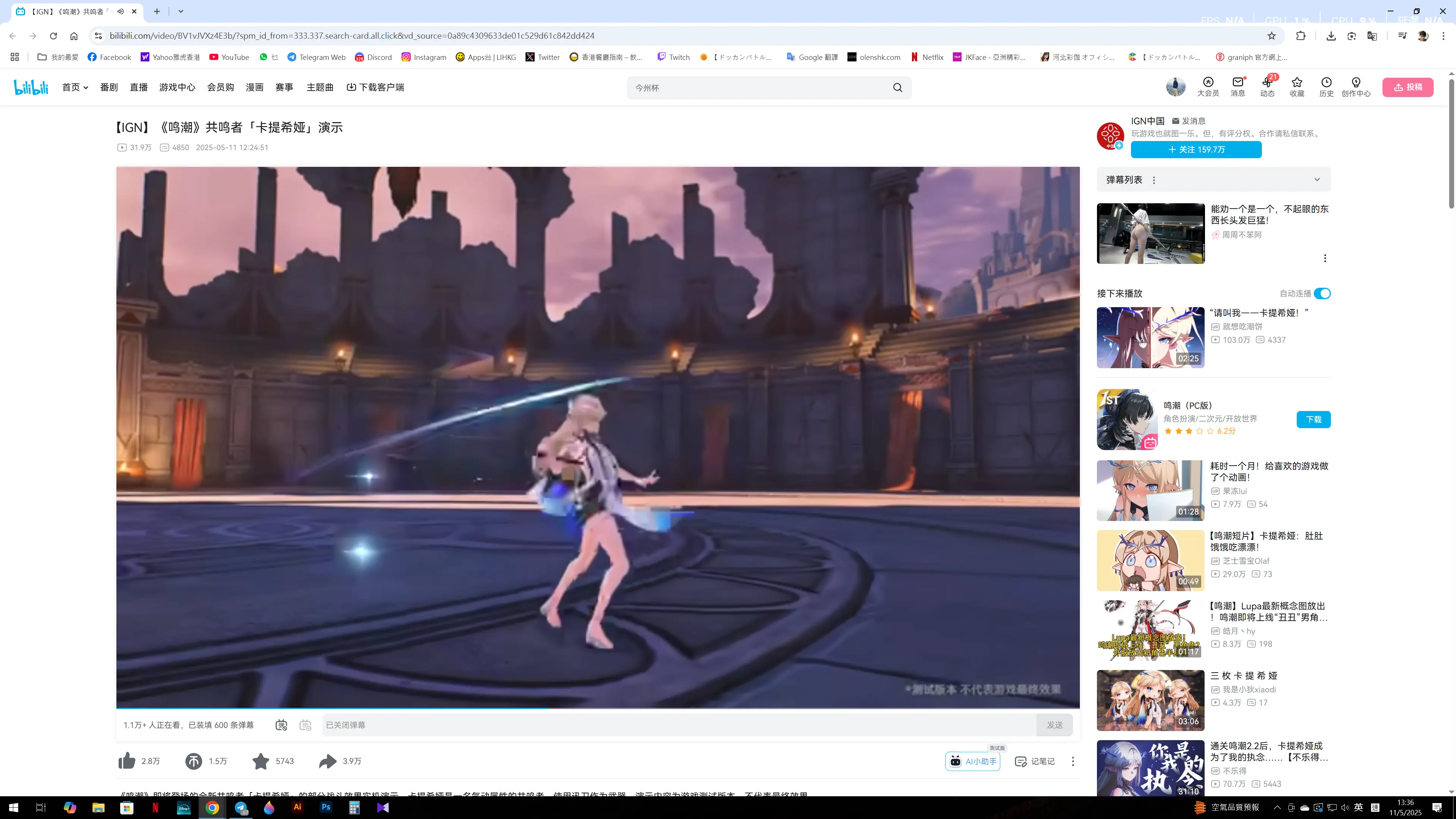Share the video via arrow icon
The width and height of the screenshot is (1456, 819).
[328, 761]
